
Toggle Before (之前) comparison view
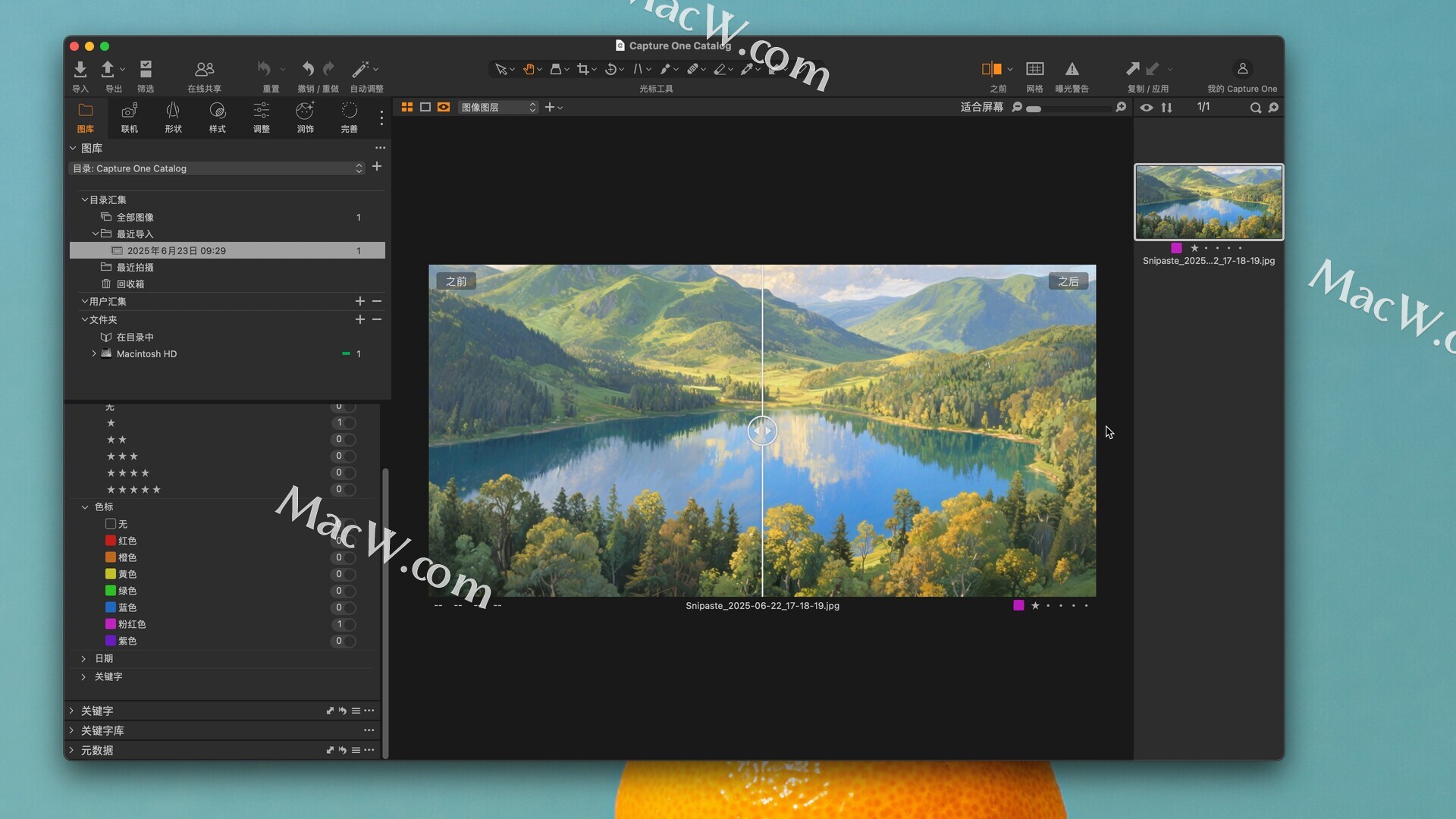click(992, 69)
